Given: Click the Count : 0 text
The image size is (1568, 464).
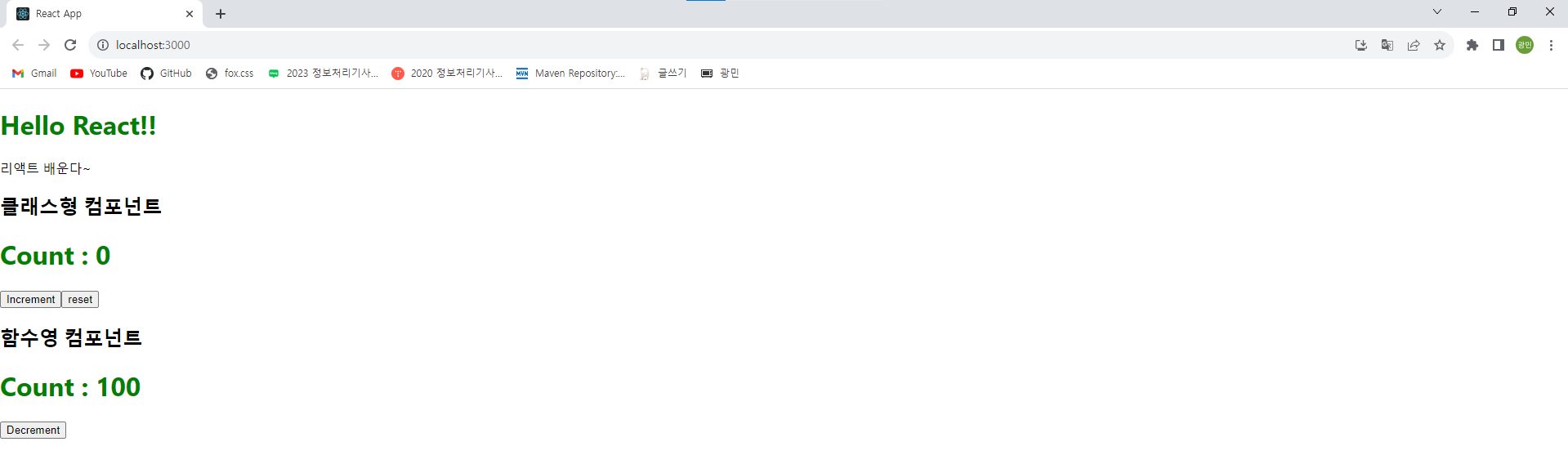Looking at the screenshot, I should tap(55, 256).
